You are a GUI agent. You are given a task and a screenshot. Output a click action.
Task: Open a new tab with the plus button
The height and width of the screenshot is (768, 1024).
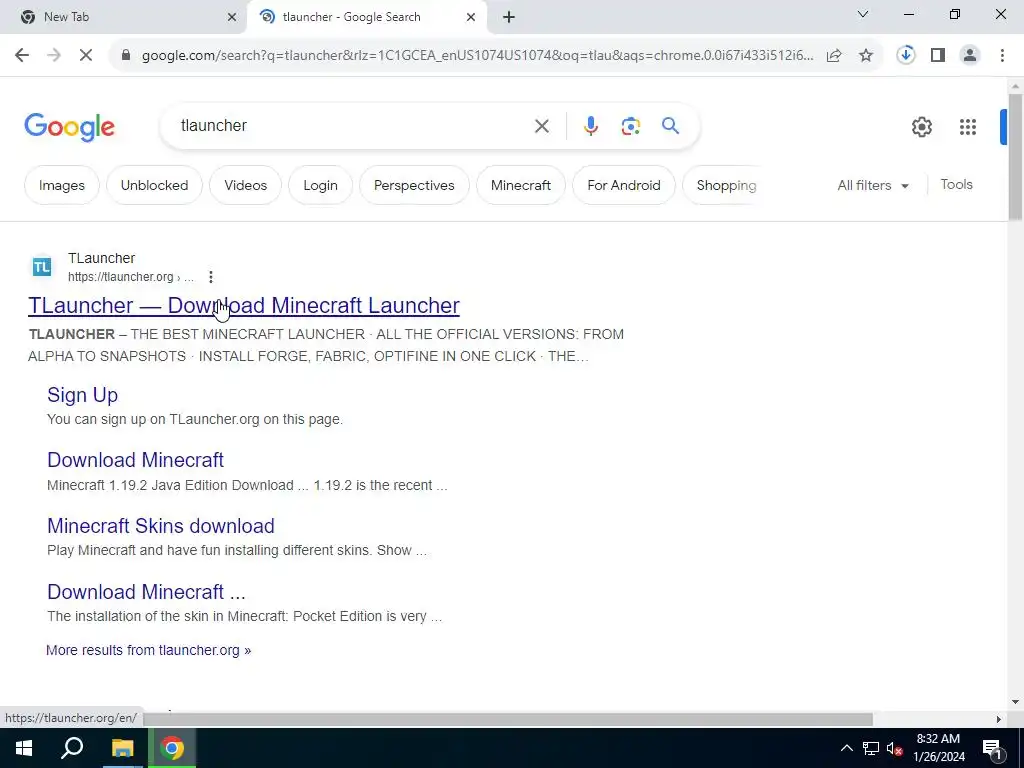tap(509, 18)
